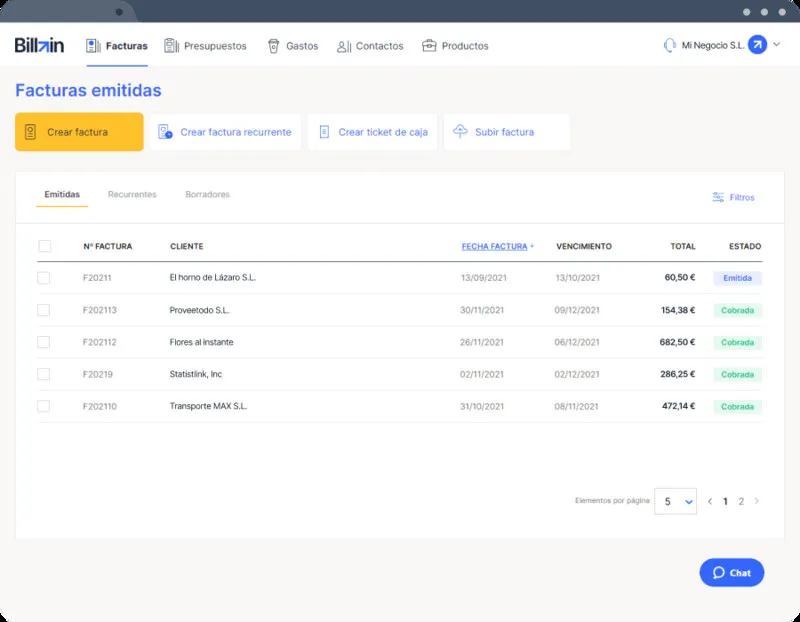Screen dimensions: 800x622
Task: Switch to the Borradores tab
Action: click(207, 194)
